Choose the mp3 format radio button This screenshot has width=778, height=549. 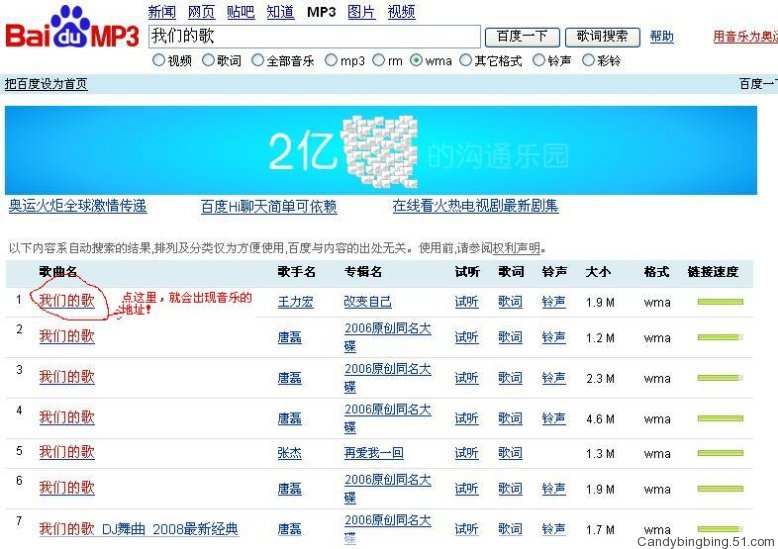click(331, 60)
